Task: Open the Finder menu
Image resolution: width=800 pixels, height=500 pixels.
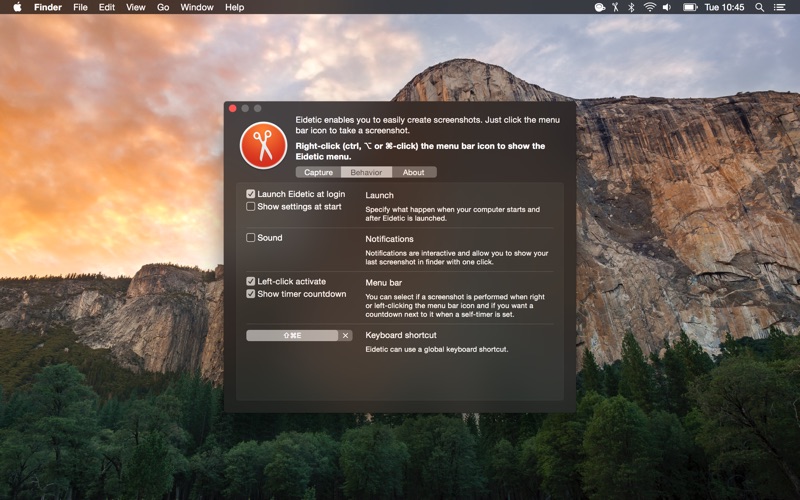Action: pos(48,7)
